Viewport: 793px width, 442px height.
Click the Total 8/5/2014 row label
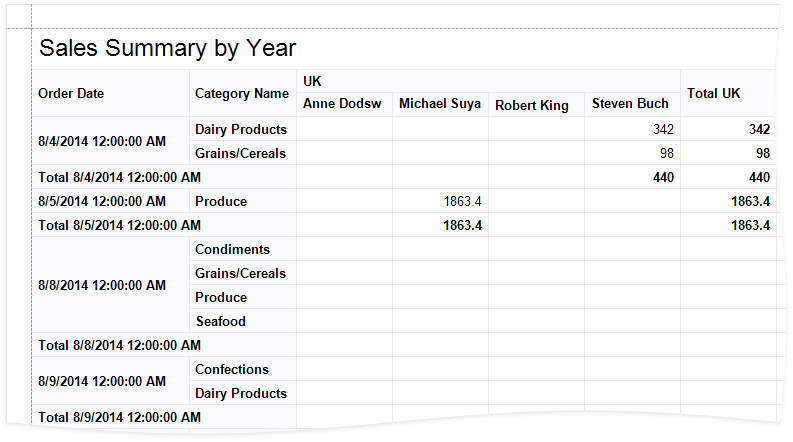point(119,226)
